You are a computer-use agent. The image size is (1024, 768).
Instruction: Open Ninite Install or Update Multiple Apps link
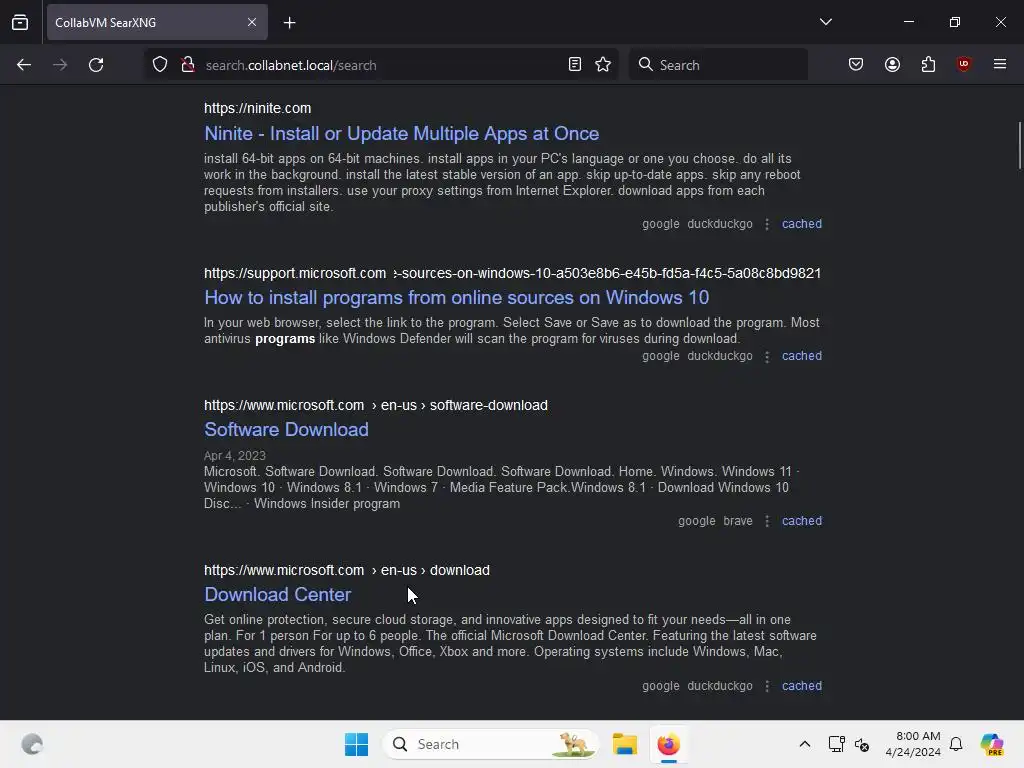pos(402,133)
